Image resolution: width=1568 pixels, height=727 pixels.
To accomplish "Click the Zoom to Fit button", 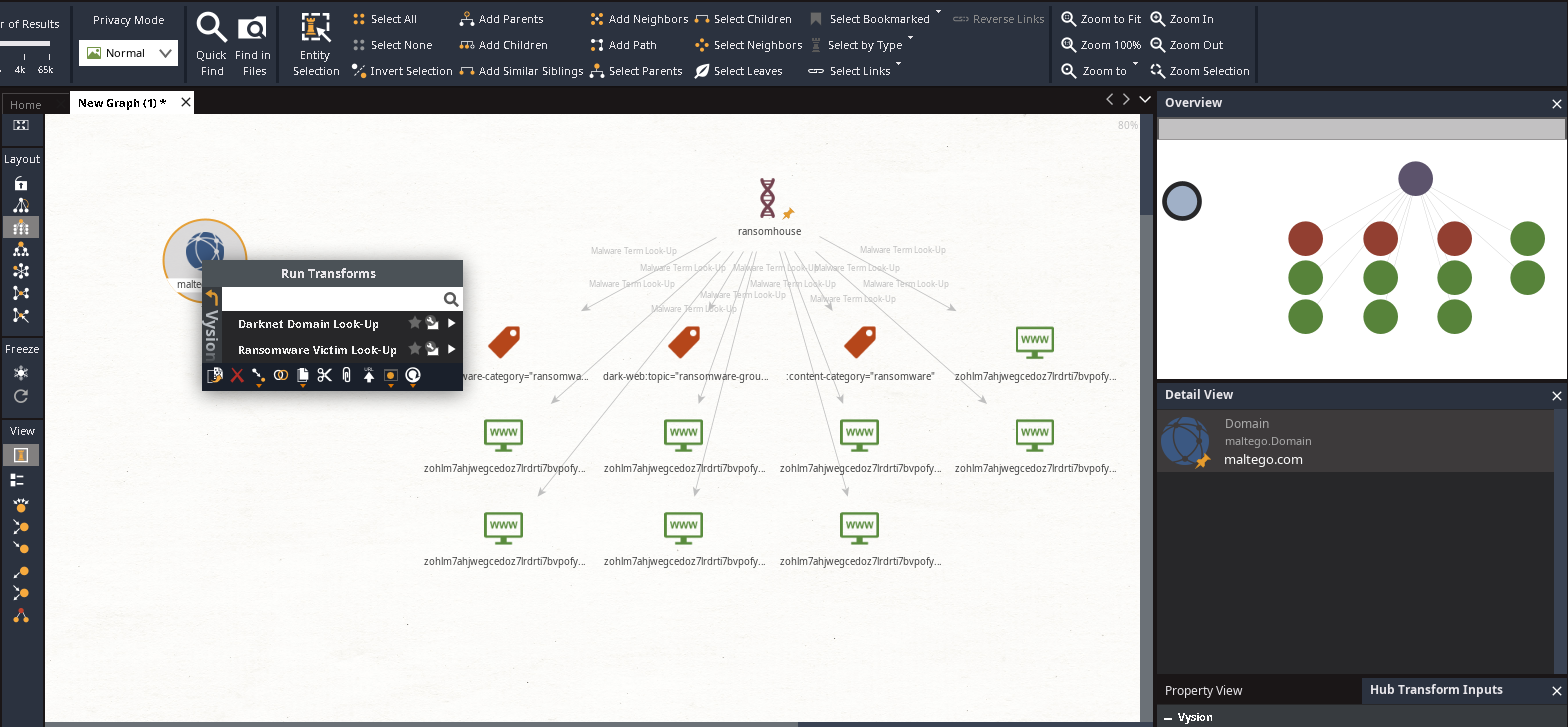I will point(1100,19).
